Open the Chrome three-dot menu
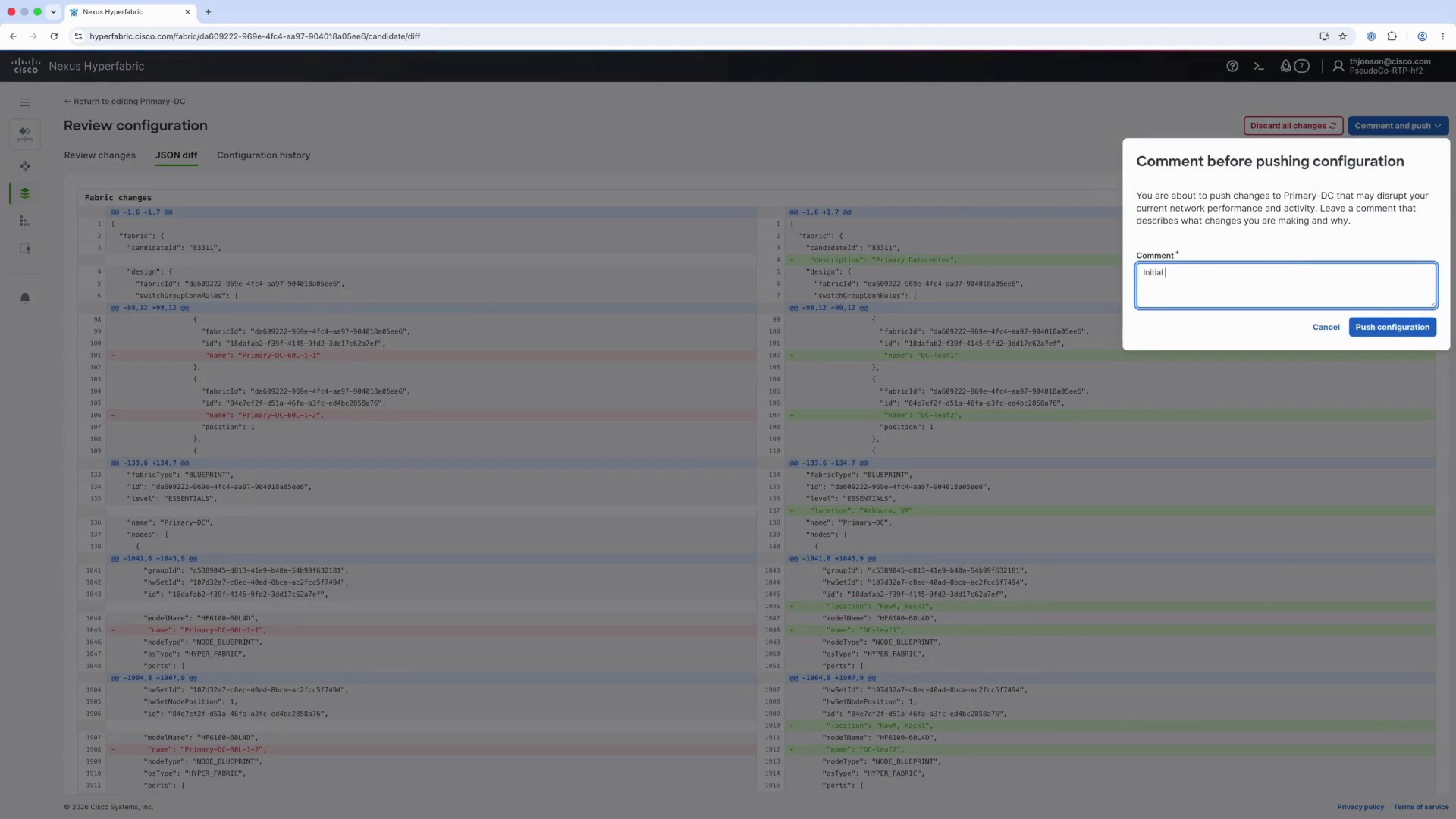 coord(1442,36)
